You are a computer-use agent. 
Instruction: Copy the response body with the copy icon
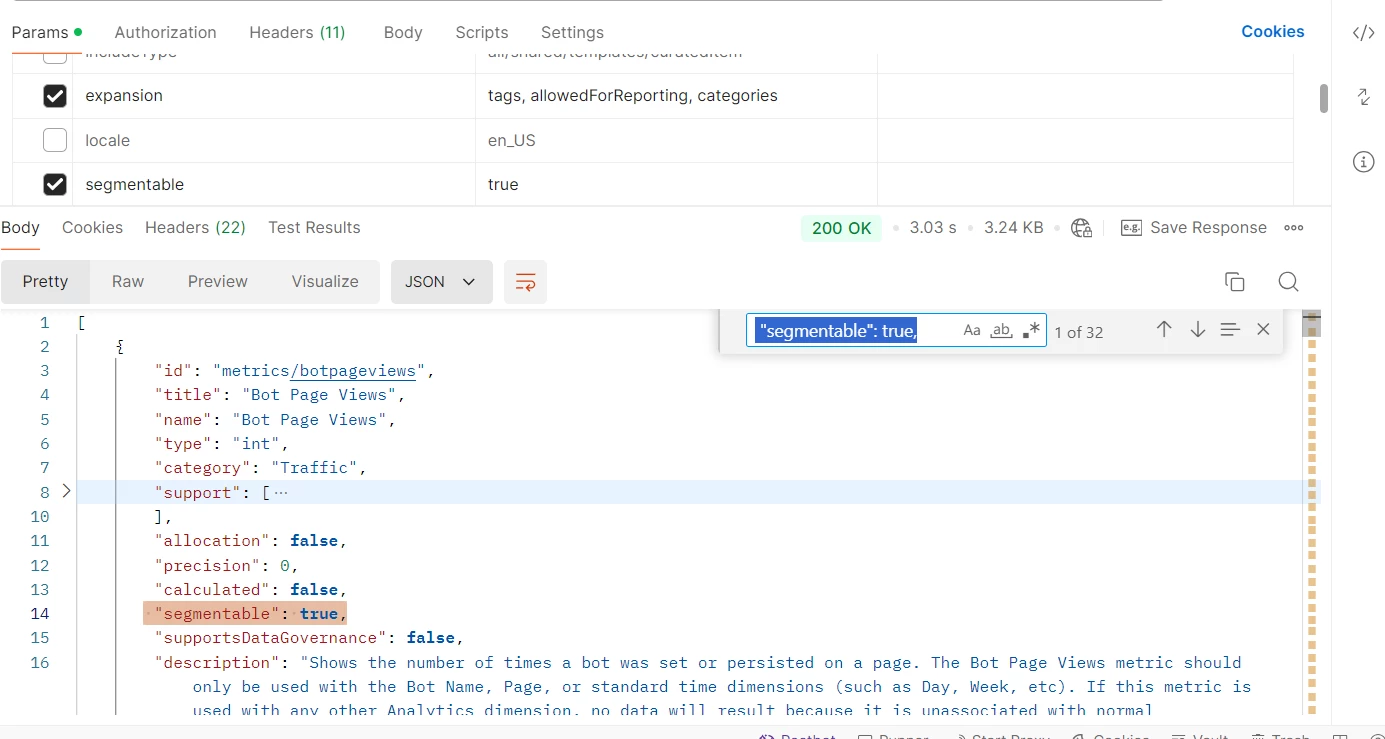[1235, 282]
